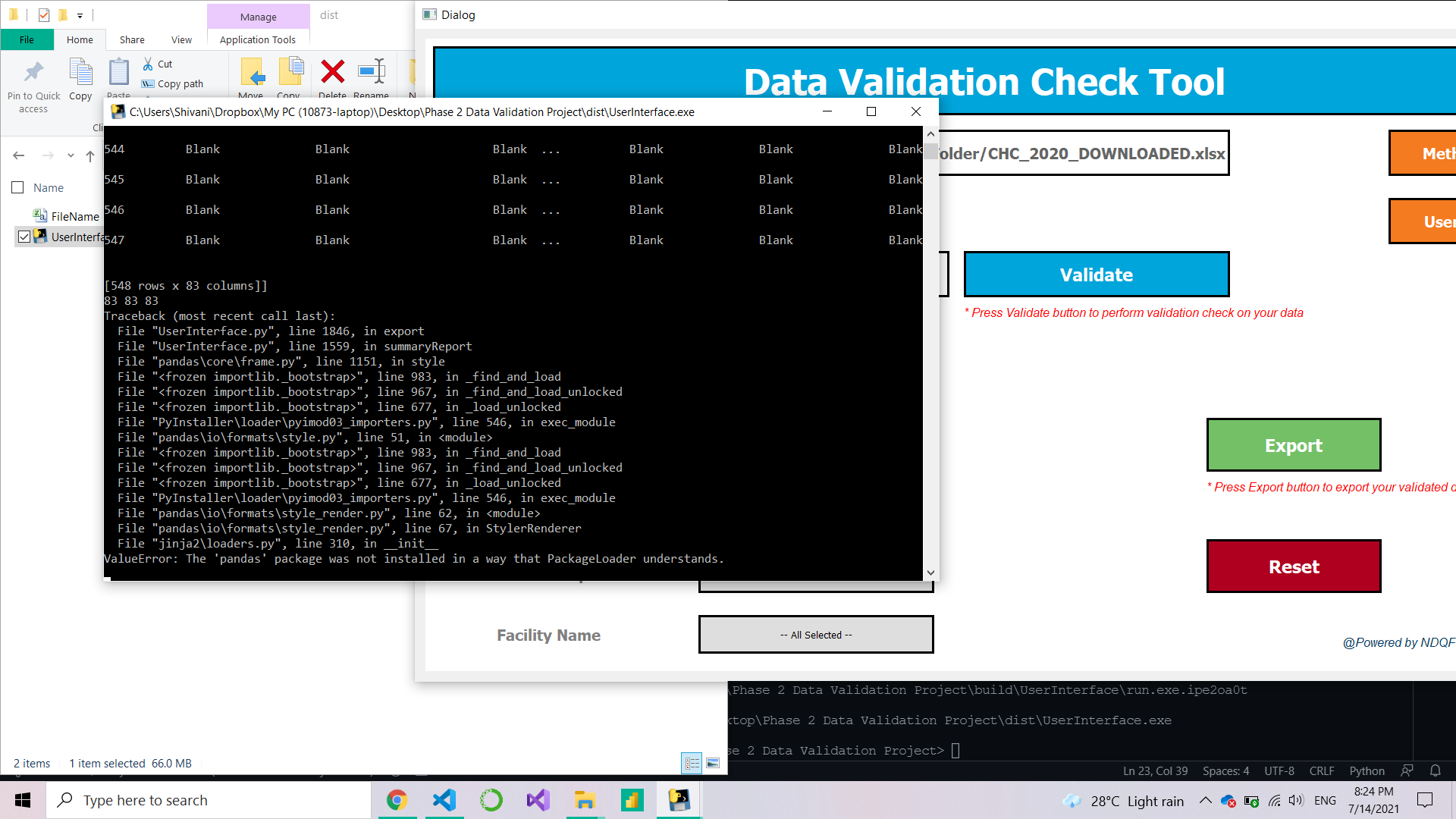1456x819 pixels.
Task: Open the Application Tools ribbon tab
Action: pyautogui.click(x=257, y=39)
